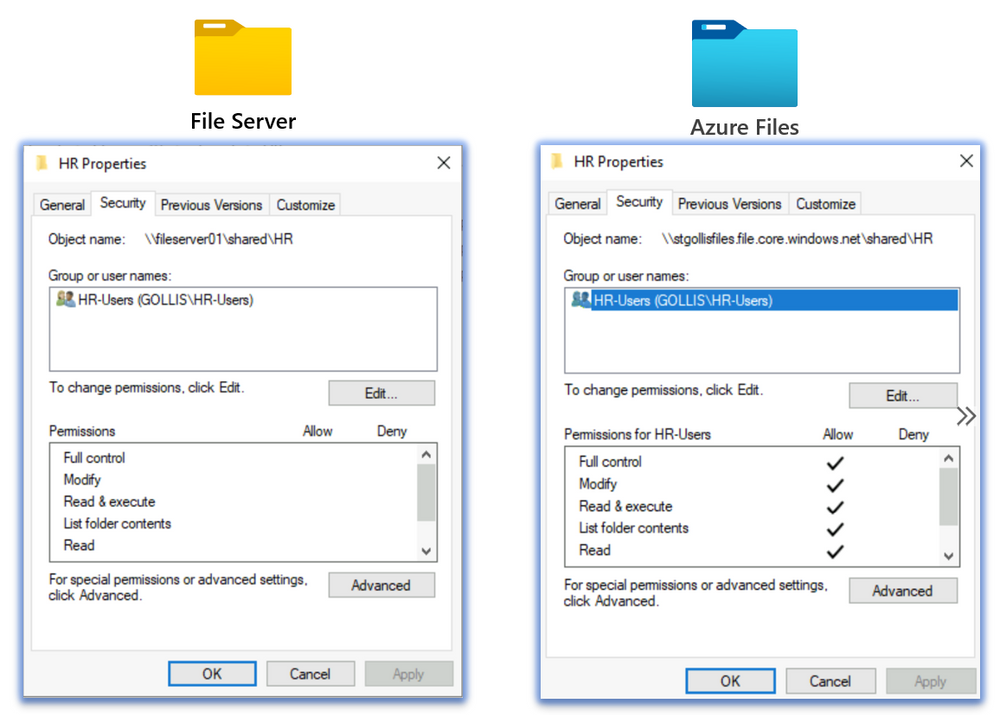Click the File Server folder icon
The image size is (1000, 715).
pyautogui.click(x=242, y=55)
